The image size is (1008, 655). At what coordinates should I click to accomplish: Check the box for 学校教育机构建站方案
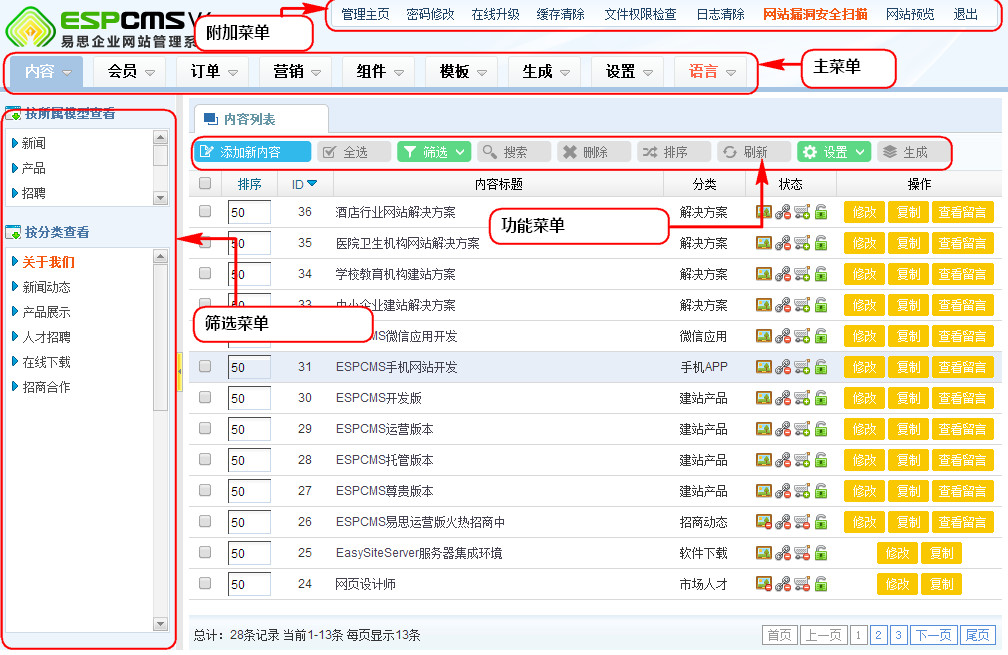point(205,273)
